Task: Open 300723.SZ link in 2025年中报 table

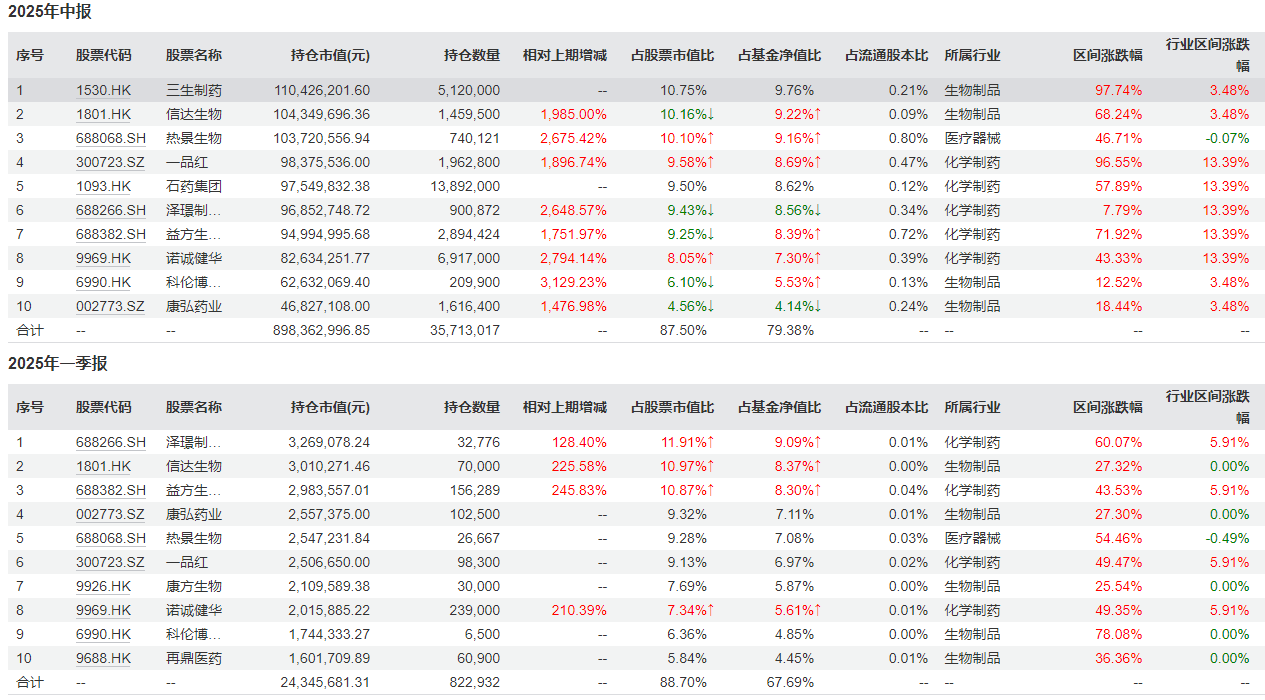Action: click(x=111, y=162)
